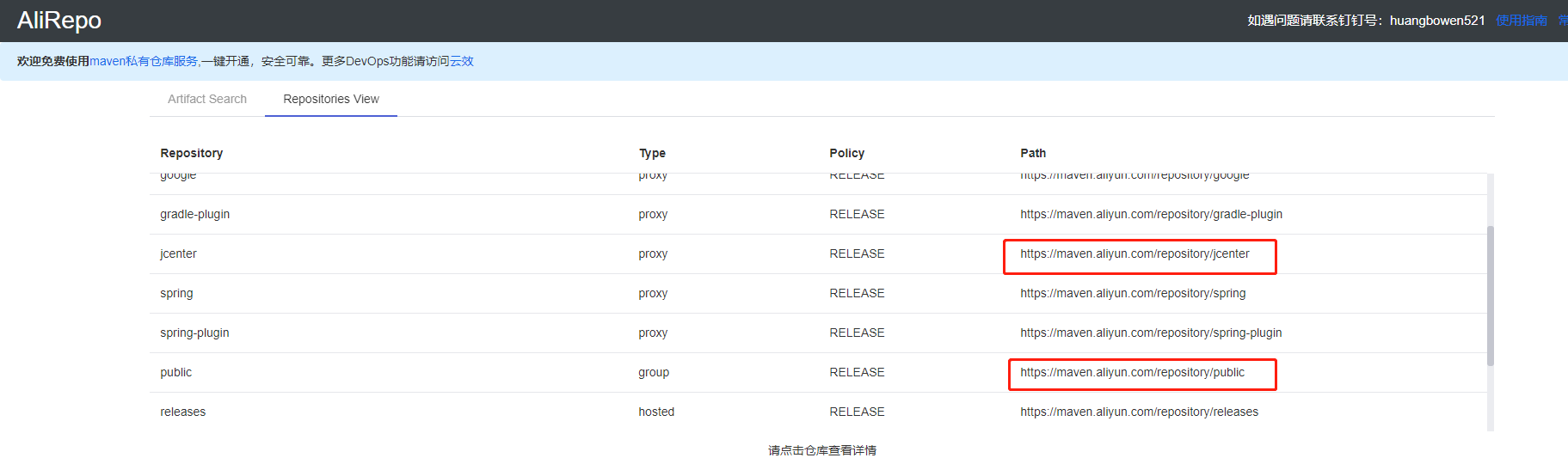Click the Repository column header
Viewport: 1568px width, 464px height.
coord(192,153)
